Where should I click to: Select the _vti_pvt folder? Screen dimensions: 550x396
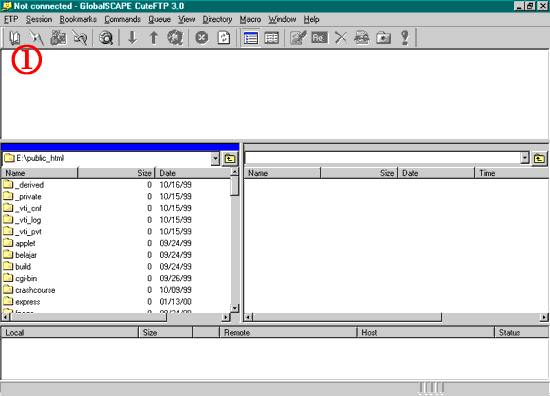(x=22, y=231)
